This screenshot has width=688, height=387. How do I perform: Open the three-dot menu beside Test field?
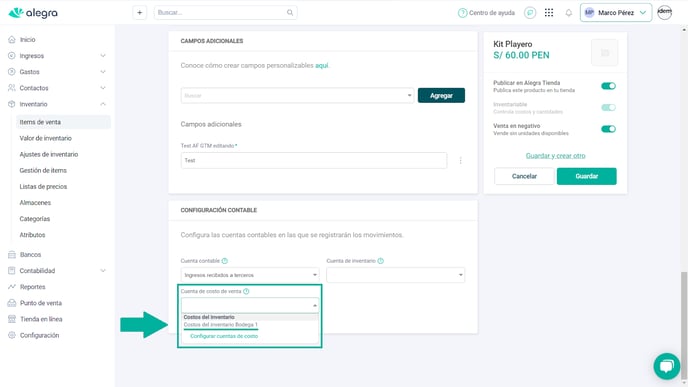coord(460,161)
